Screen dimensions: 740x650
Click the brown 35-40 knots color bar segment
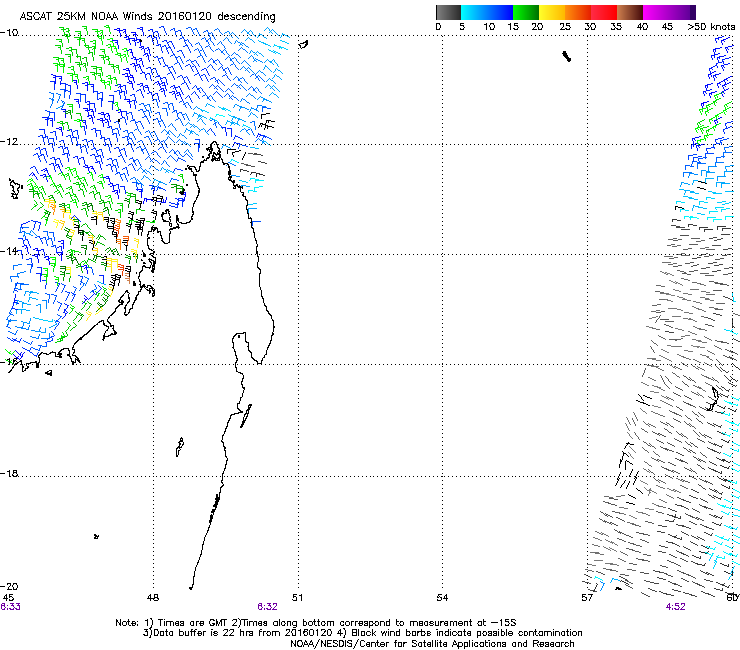(x=630, y=12)
